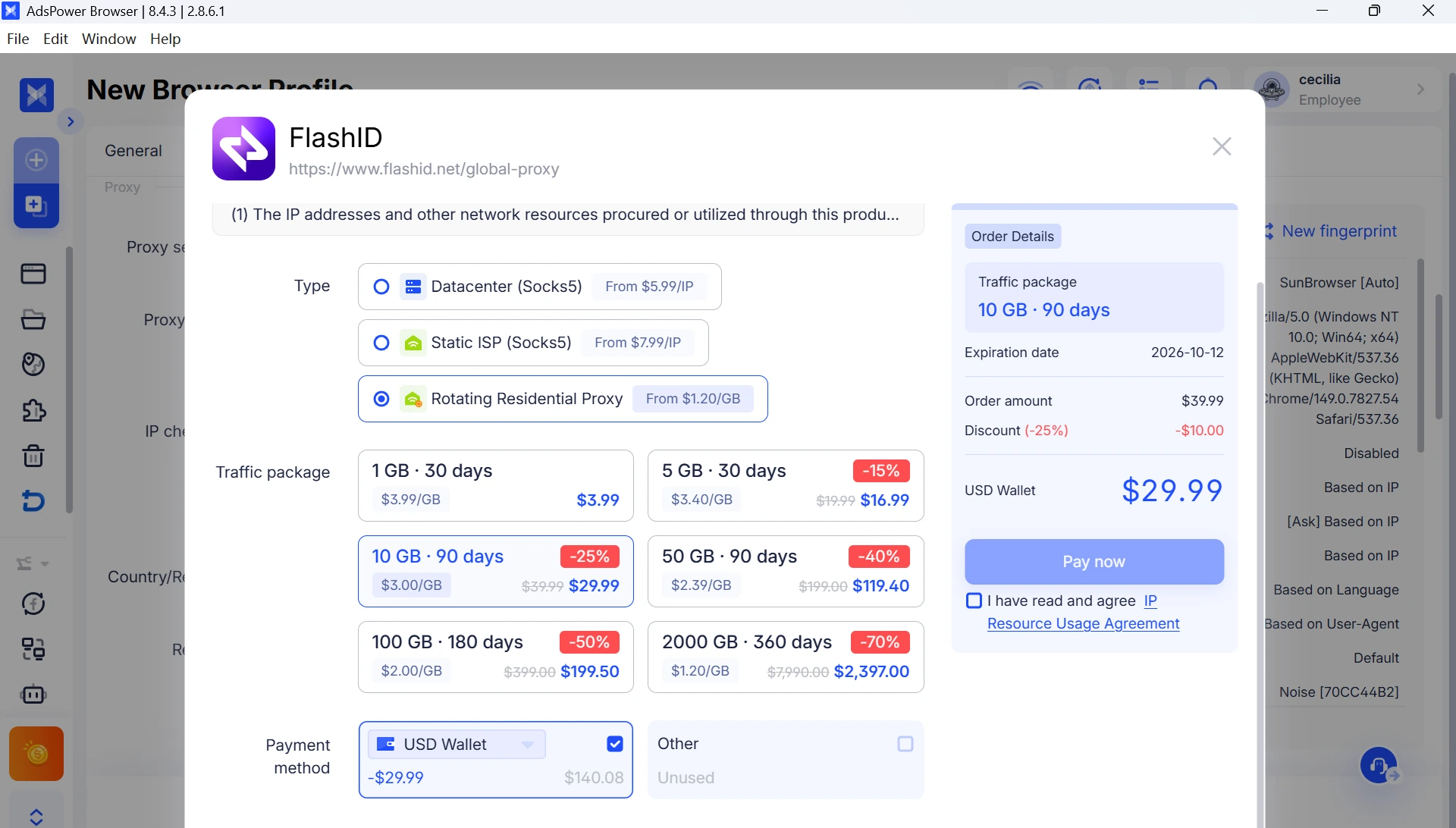Open the Edit menu
Viewport: 1456px width, 828px height.
(55, 39)
